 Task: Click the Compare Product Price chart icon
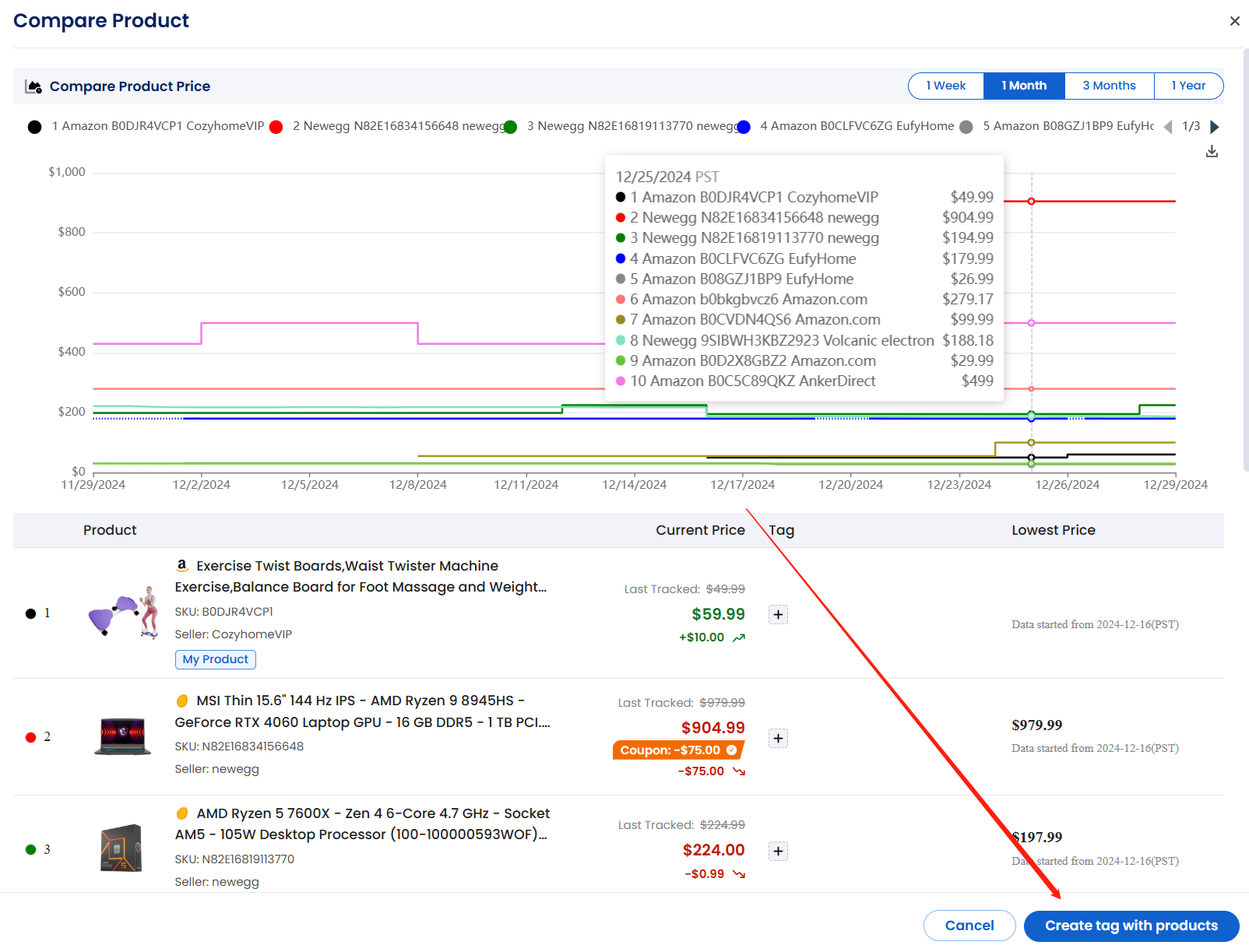point(33,86)
